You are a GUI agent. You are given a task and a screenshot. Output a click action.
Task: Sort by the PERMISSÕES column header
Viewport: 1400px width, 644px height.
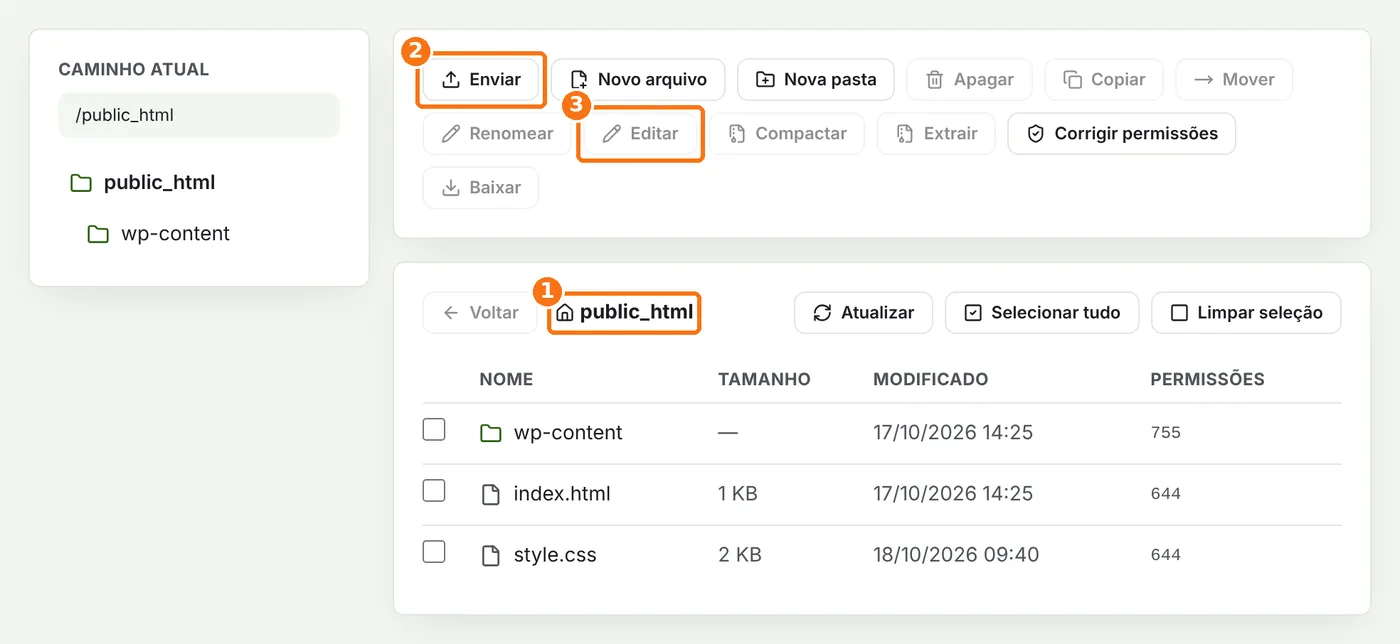pyautogui.click(x=1207, y=379)
